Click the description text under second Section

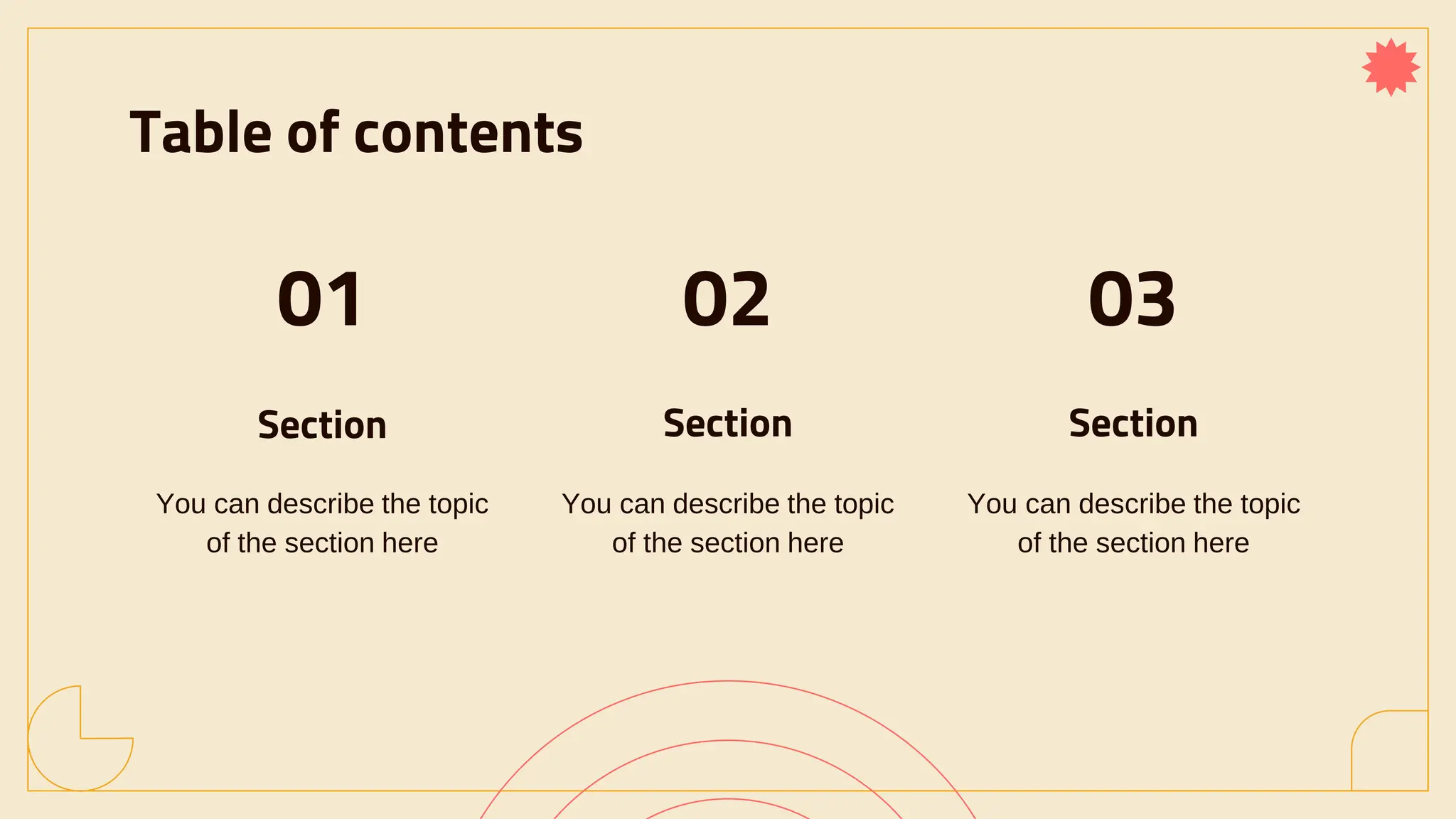click(x=727, y=523)
